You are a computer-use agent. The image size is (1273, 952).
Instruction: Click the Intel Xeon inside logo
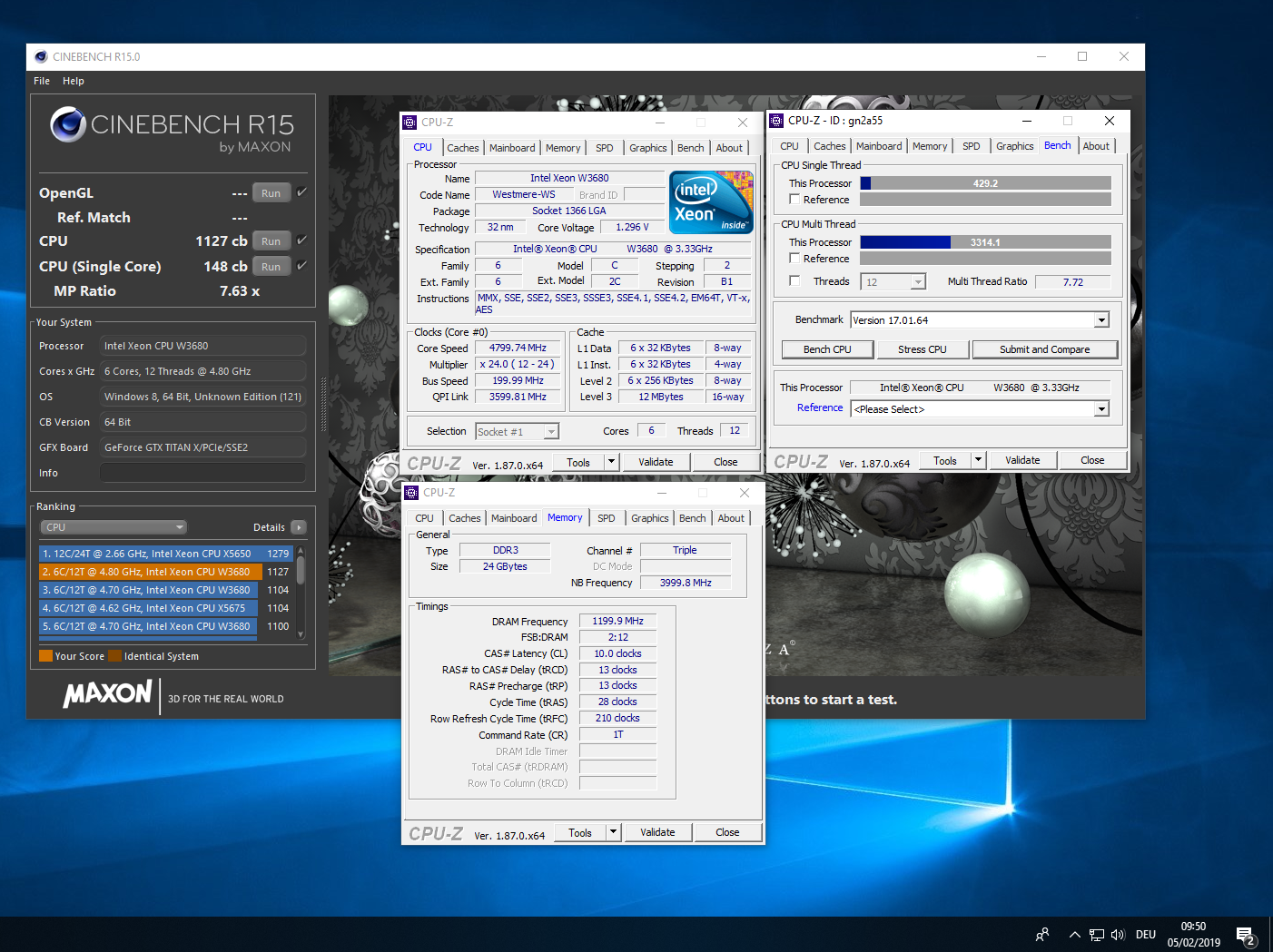[x=712, y=202]
